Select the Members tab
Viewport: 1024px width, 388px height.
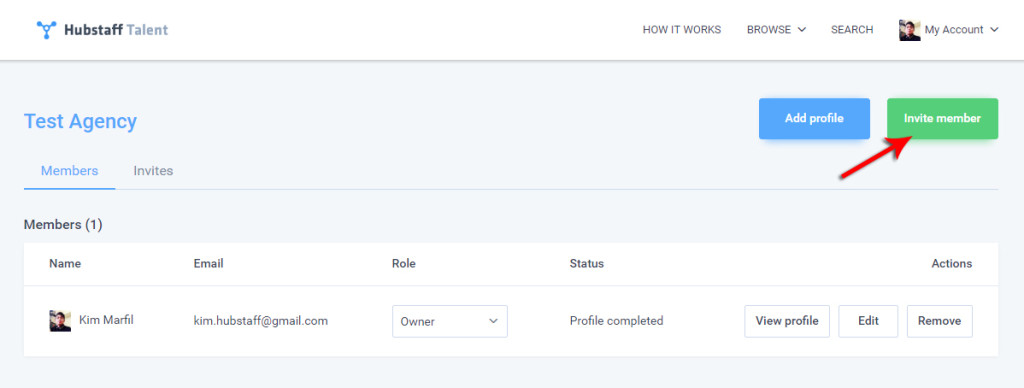(70, 171)
